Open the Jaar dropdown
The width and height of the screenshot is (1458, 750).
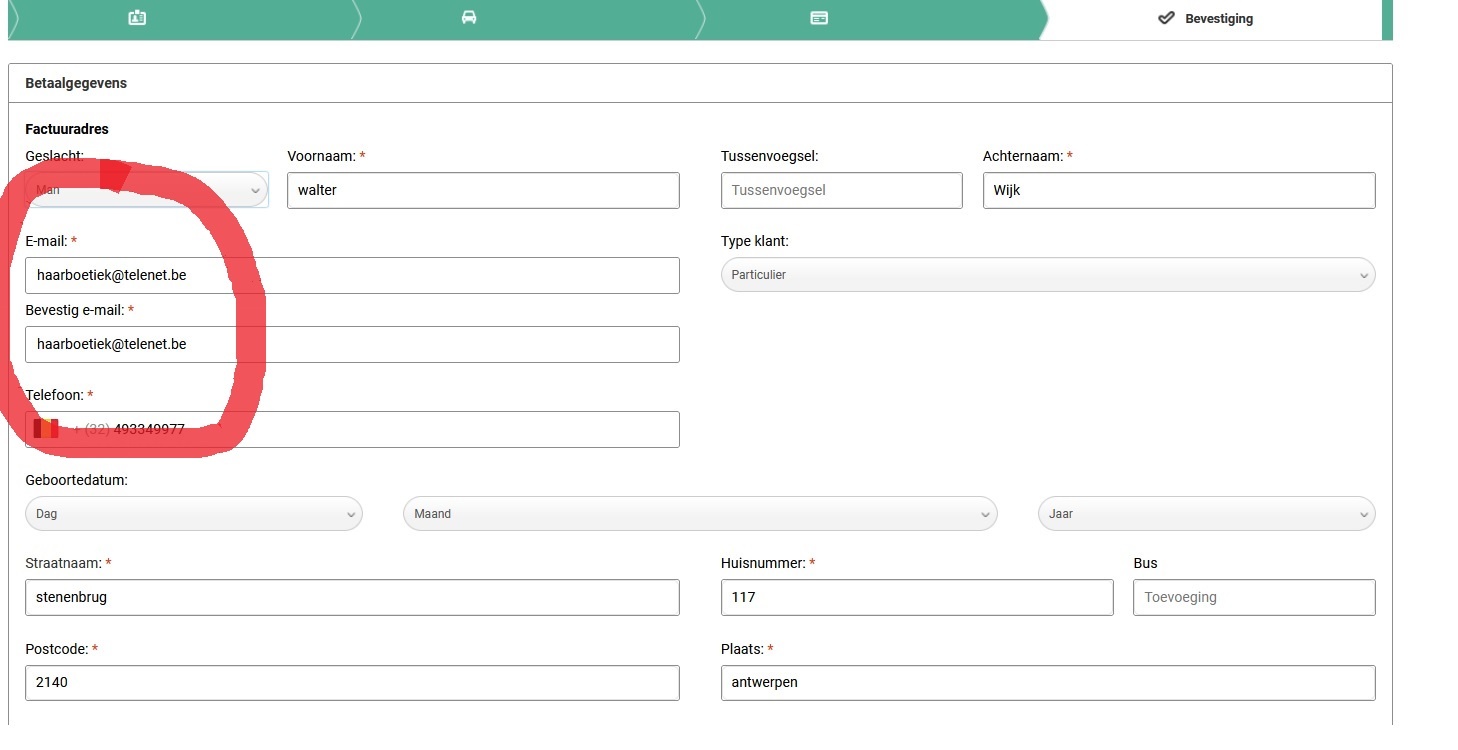[x=1206, y=514]
